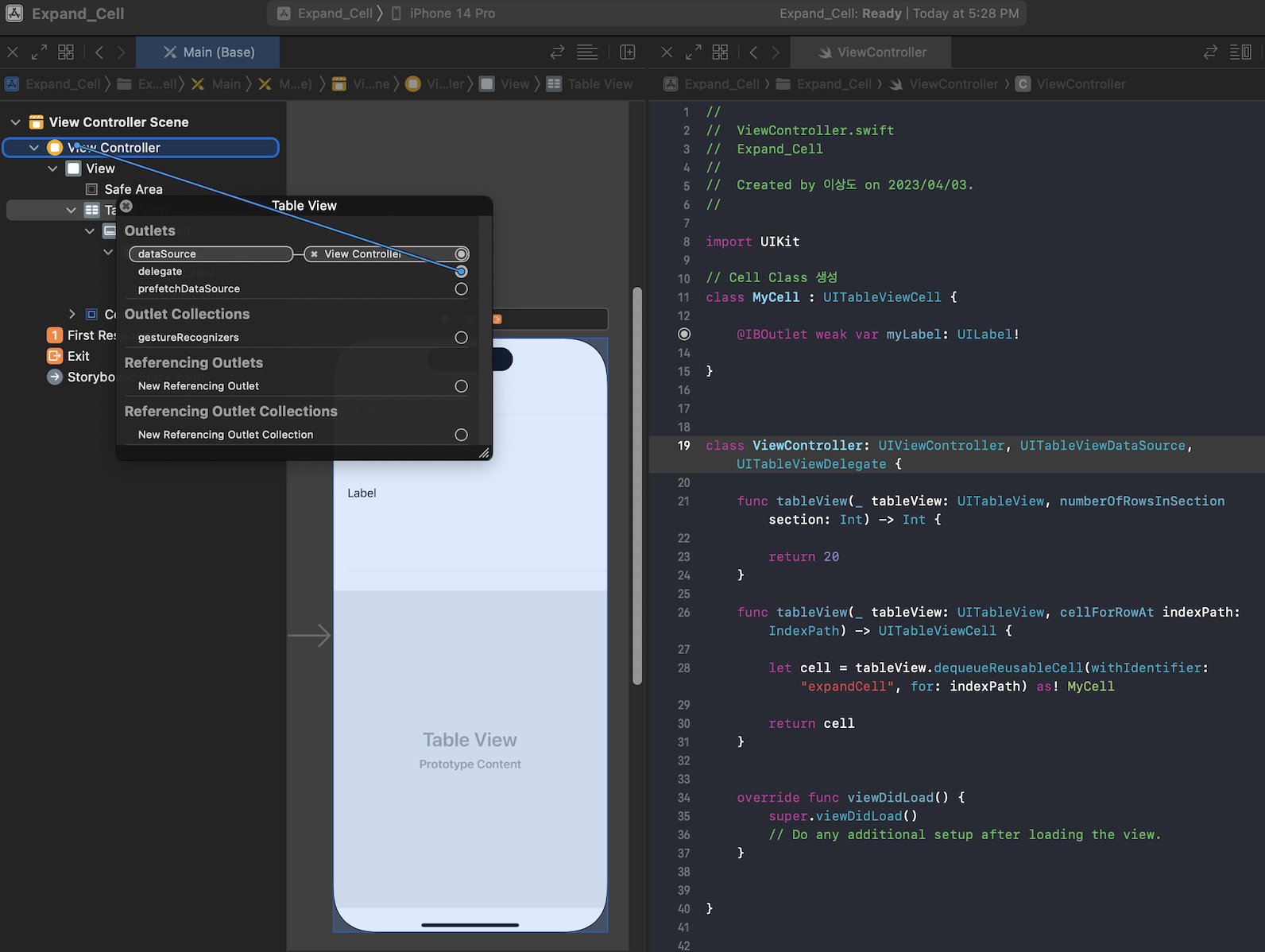Click the swap arrows icon in the code editor

pyautogui.click(x=1210, y=52)
